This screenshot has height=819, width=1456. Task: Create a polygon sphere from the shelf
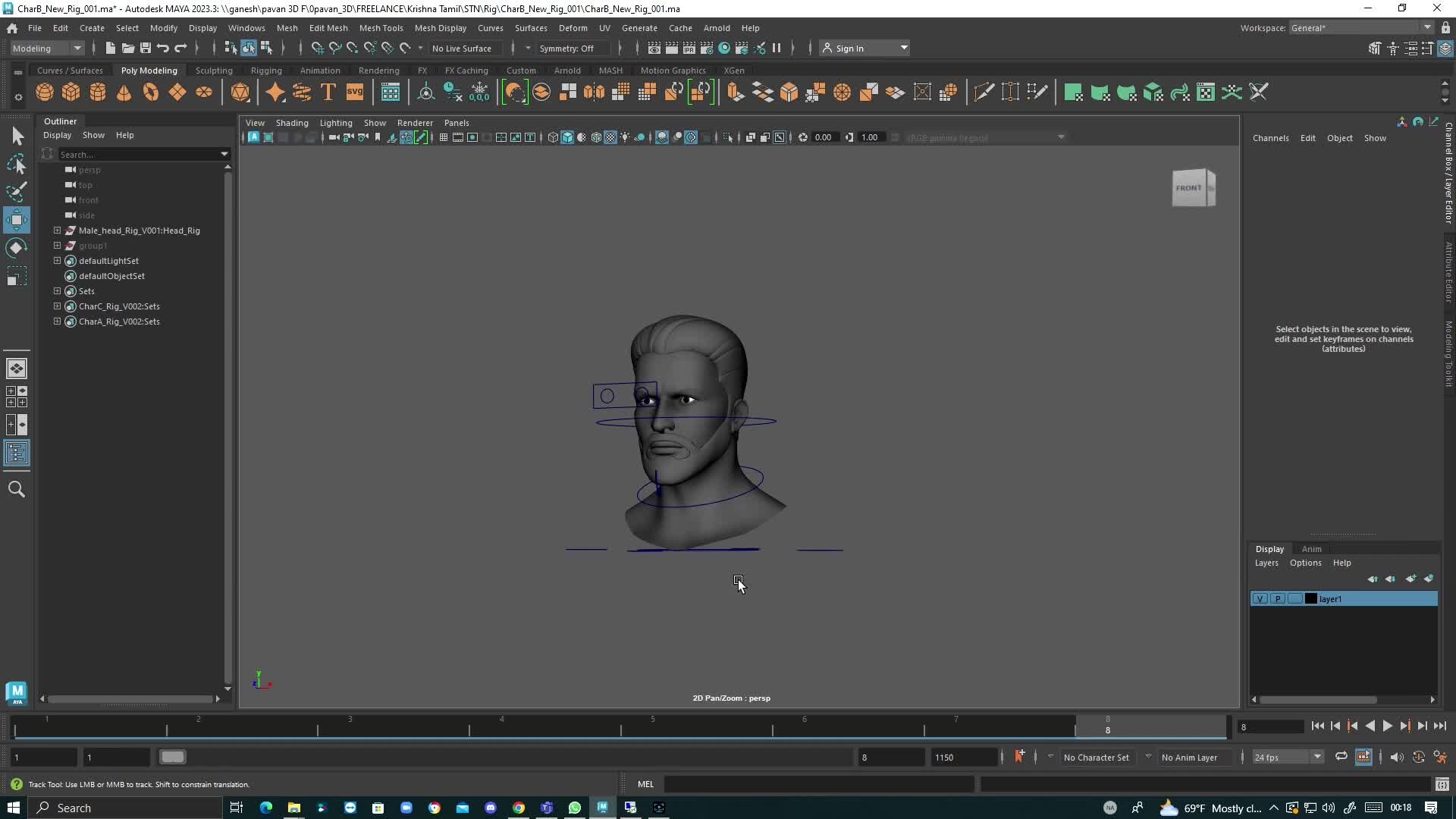(44, 92)
